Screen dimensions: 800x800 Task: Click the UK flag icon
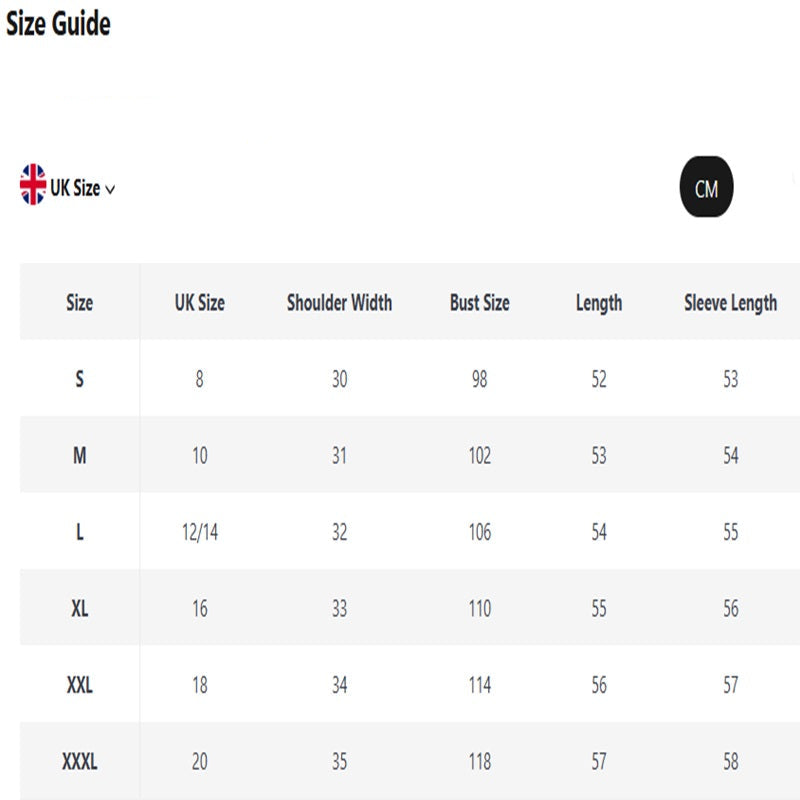coord(33,185)
